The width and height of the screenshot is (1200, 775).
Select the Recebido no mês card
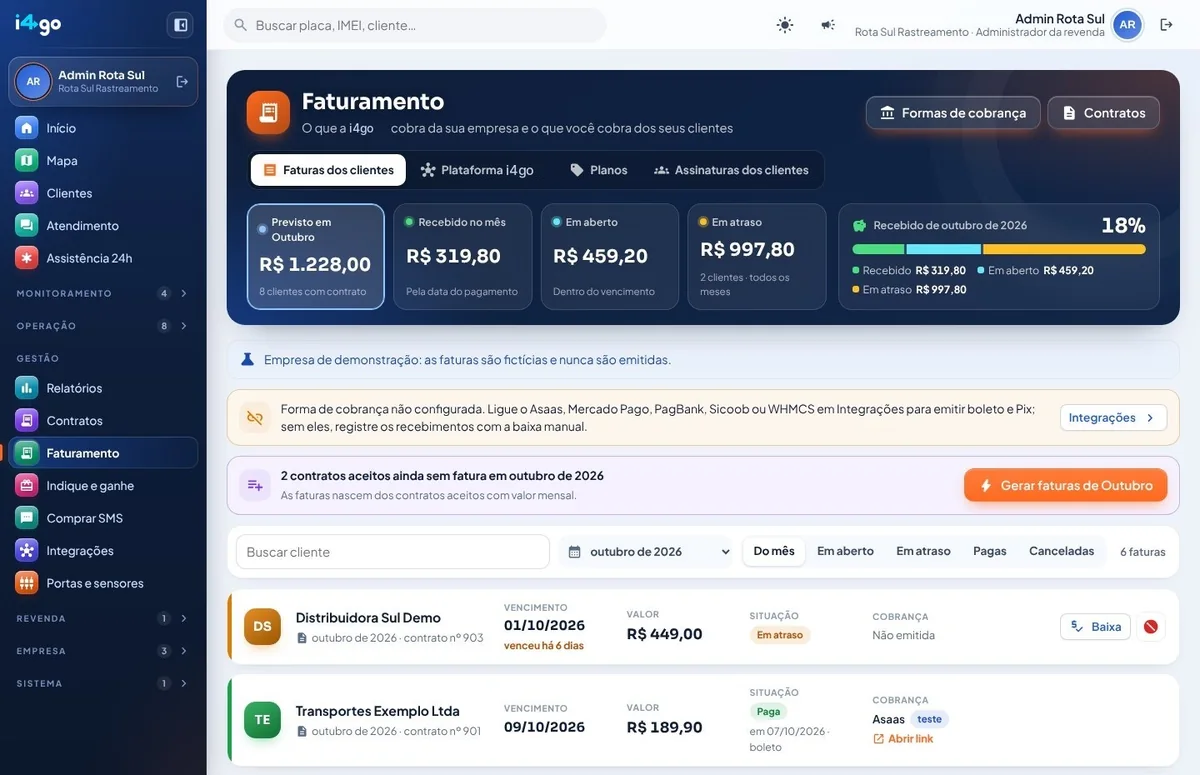pos(463,257)
